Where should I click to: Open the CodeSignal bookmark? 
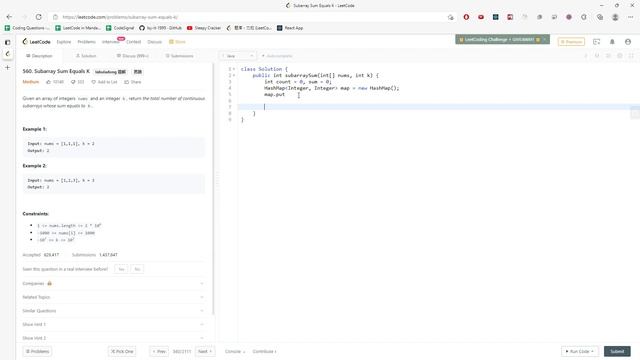coord(120,28)
